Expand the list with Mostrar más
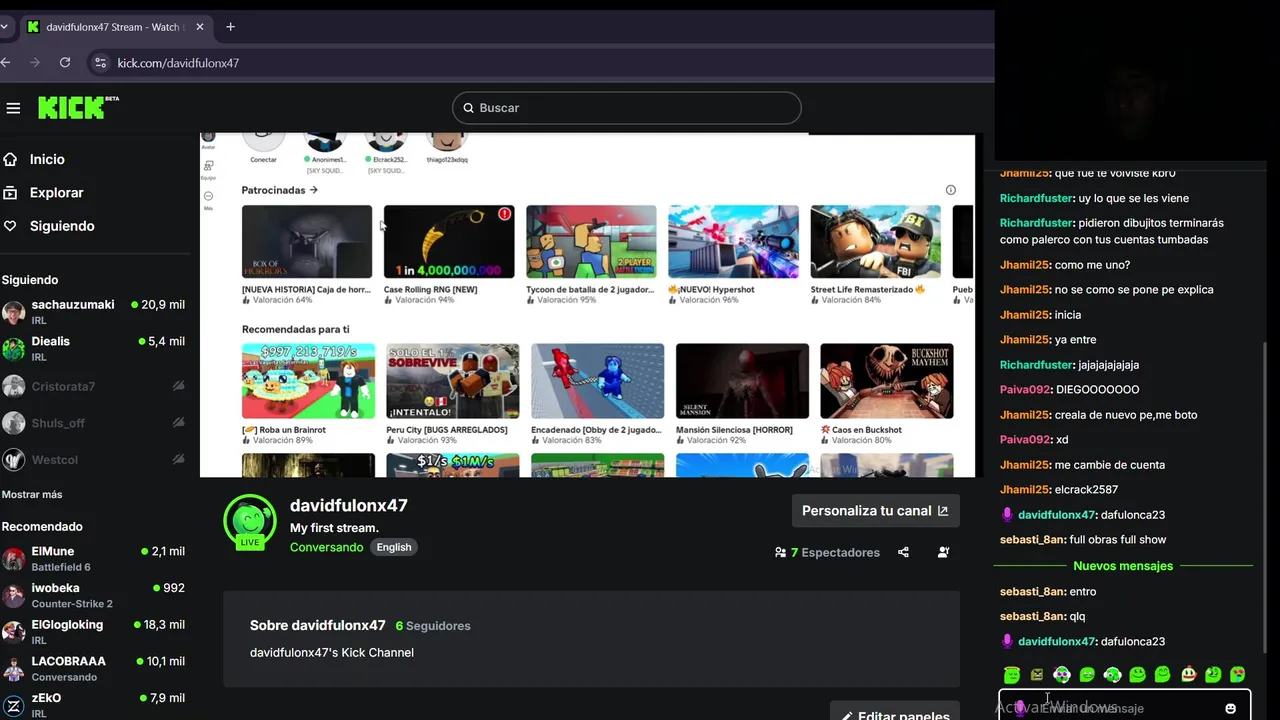 click(32, 494)
